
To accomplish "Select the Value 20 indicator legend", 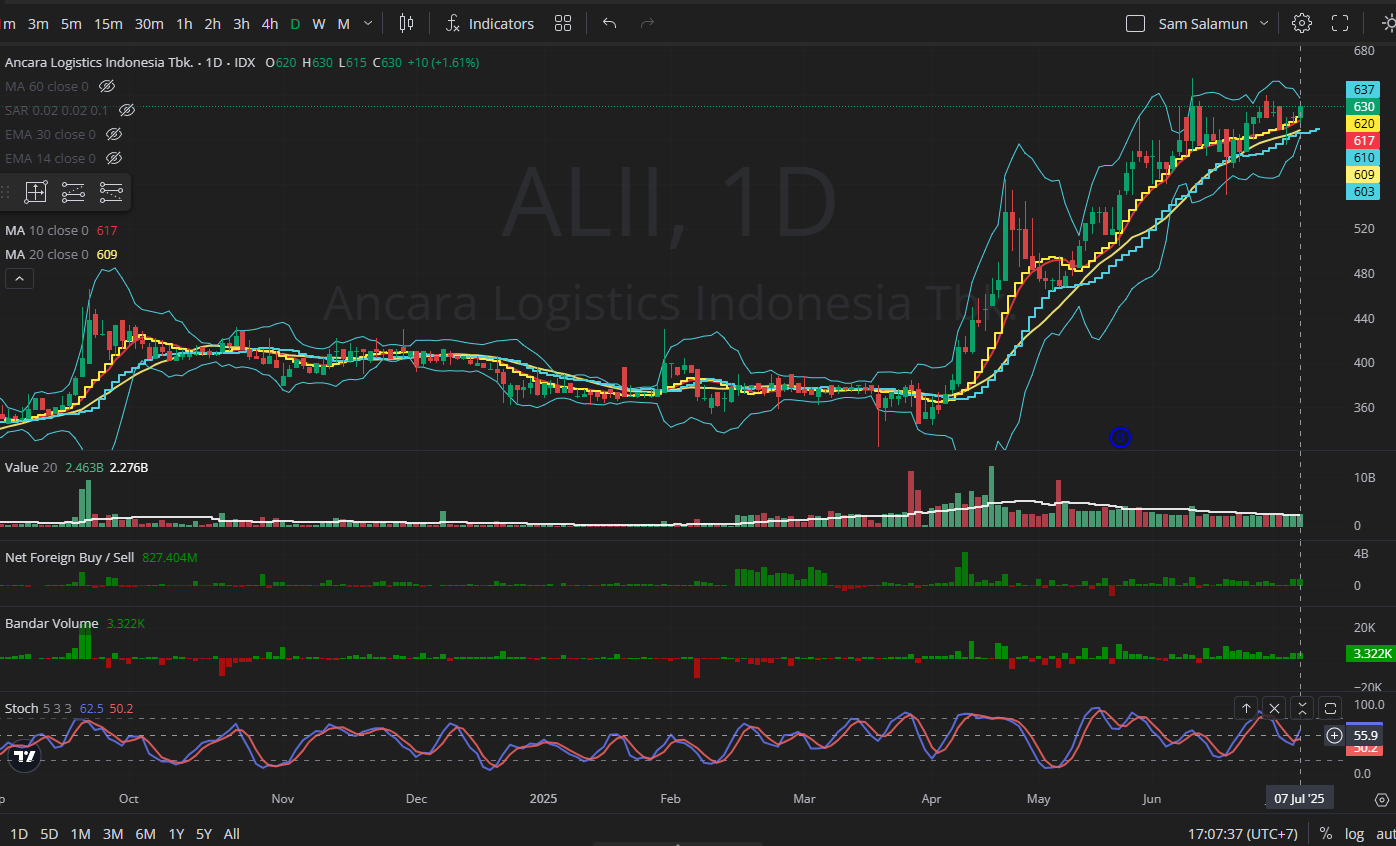I will click(x=32, y=467).
